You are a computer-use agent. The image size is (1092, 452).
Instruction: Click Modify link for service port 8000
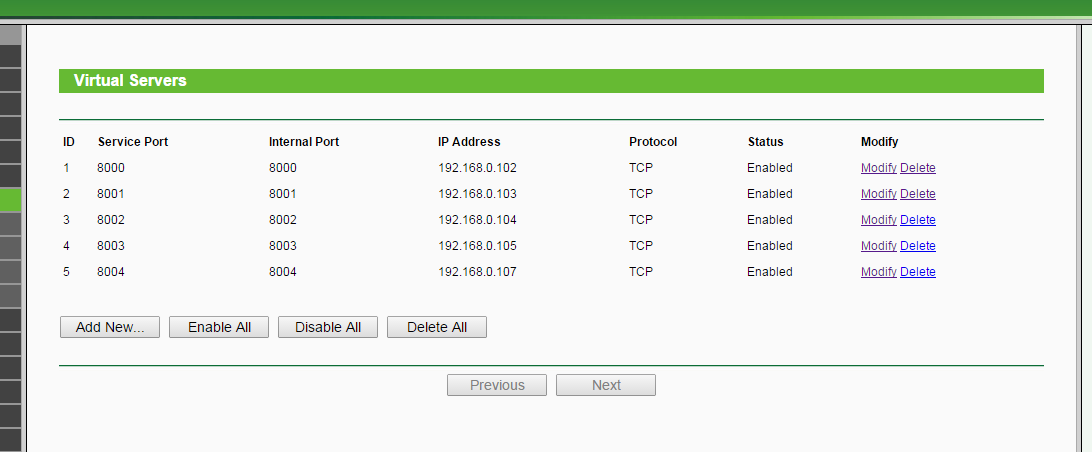click(x=878, y=168)
